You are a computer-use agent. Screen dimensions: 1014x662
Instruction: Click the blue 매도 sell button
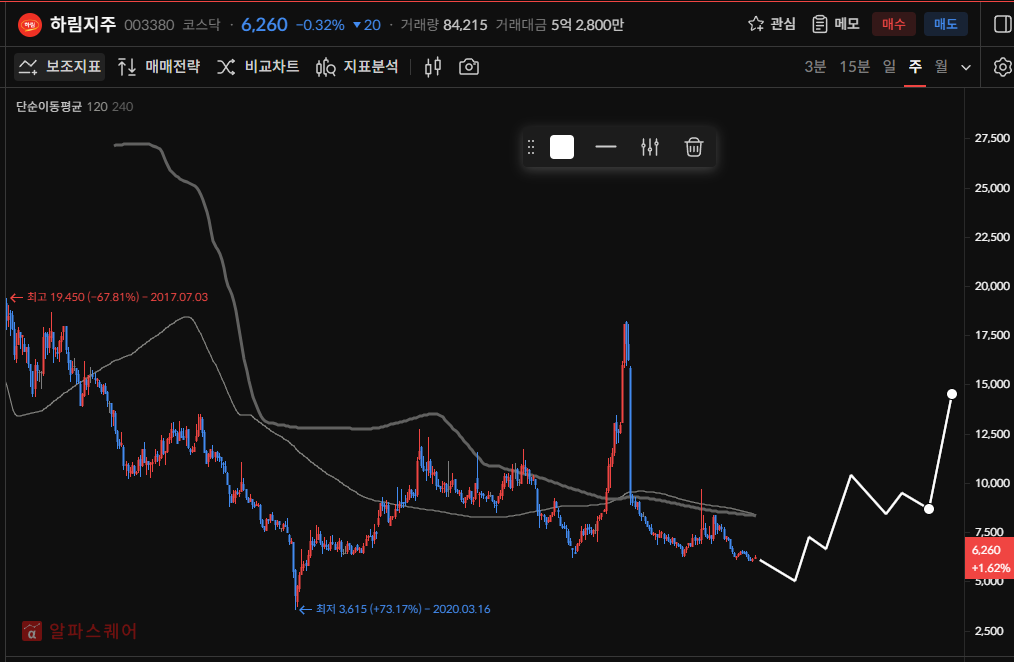945,25
